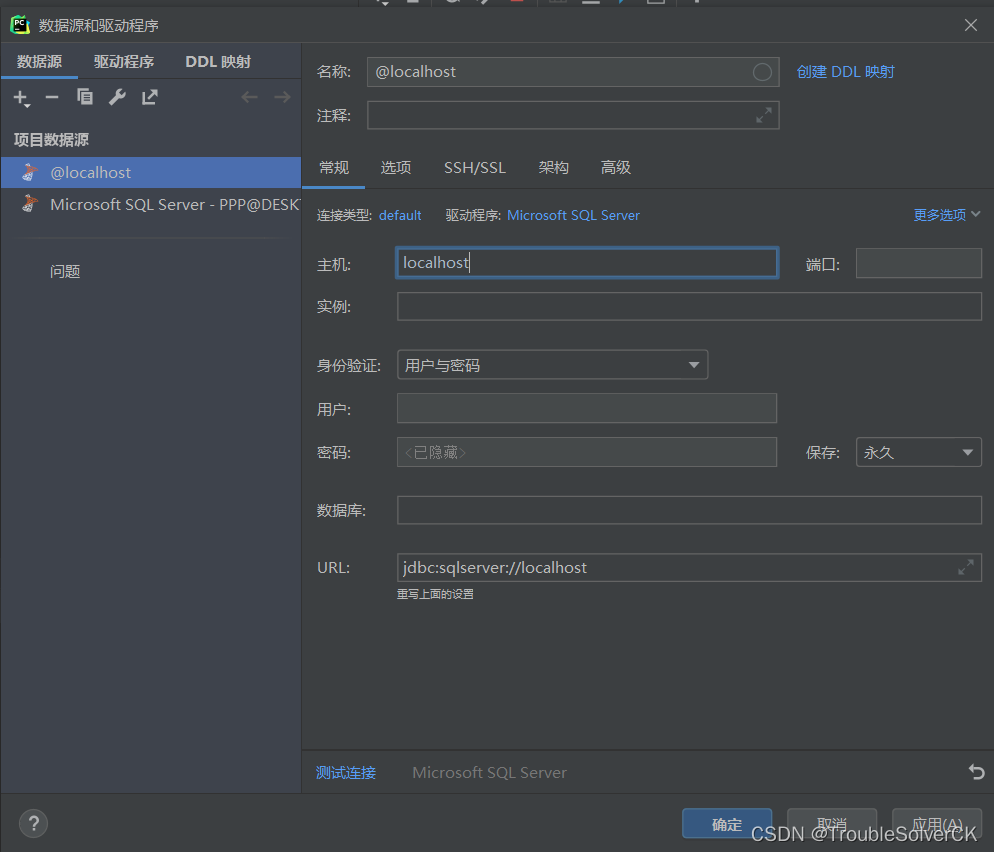Viewport: 994px width, 852px height.
Task: Click the 用户 username field
Action: coord(587,408)
